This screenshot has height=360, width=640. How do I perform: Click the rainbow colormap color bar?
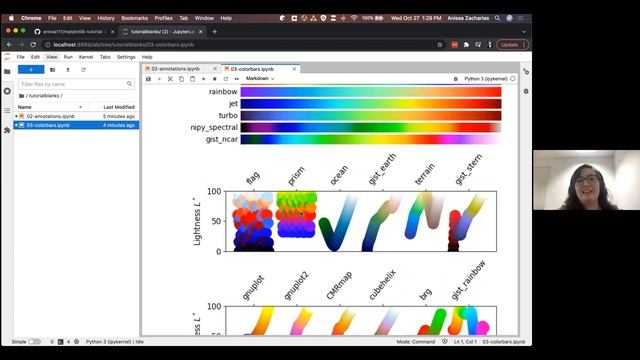pyautogui.click(x=371, y=92)
